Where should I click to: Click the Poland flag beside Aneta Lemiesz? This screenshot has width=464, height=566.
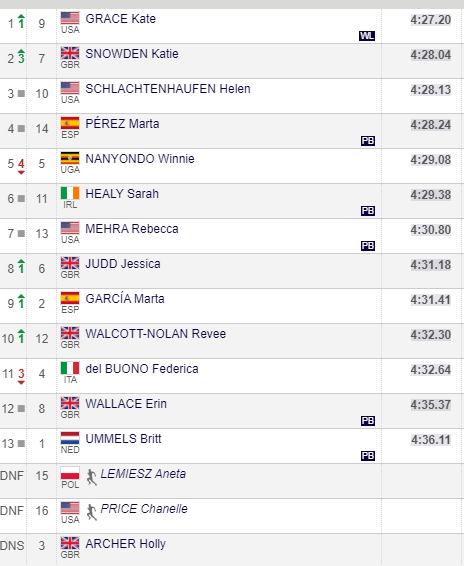(70, 473)
